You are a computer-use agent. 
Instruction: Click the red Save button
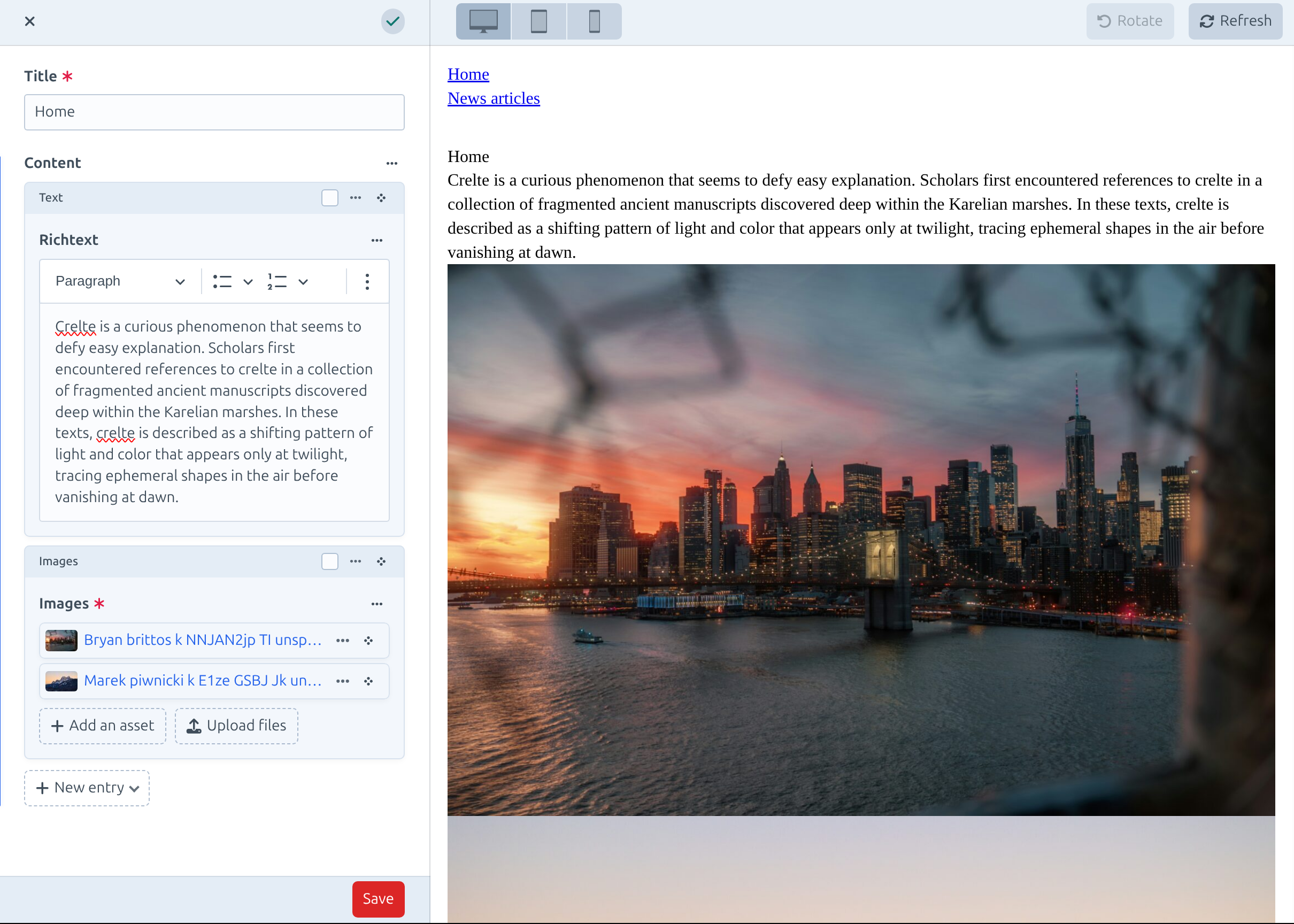coord(378,899)
